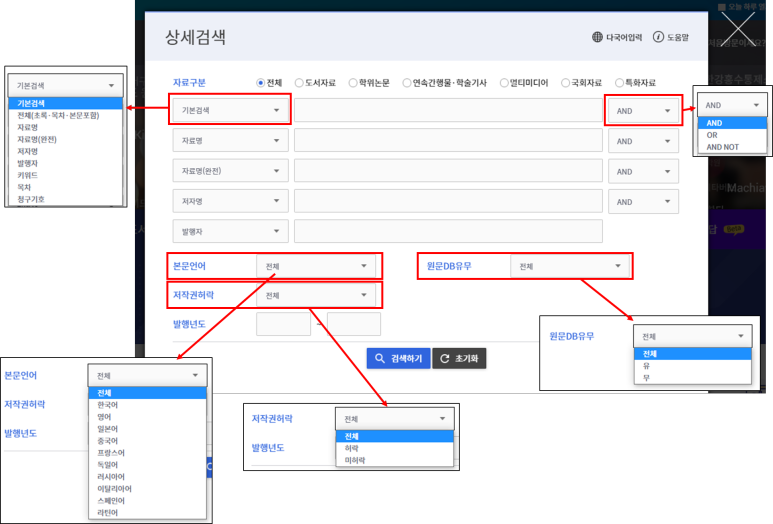Screen dimensions: 773x524
Task: Click the 발행년도 end year field
Action: coord(354,324)
